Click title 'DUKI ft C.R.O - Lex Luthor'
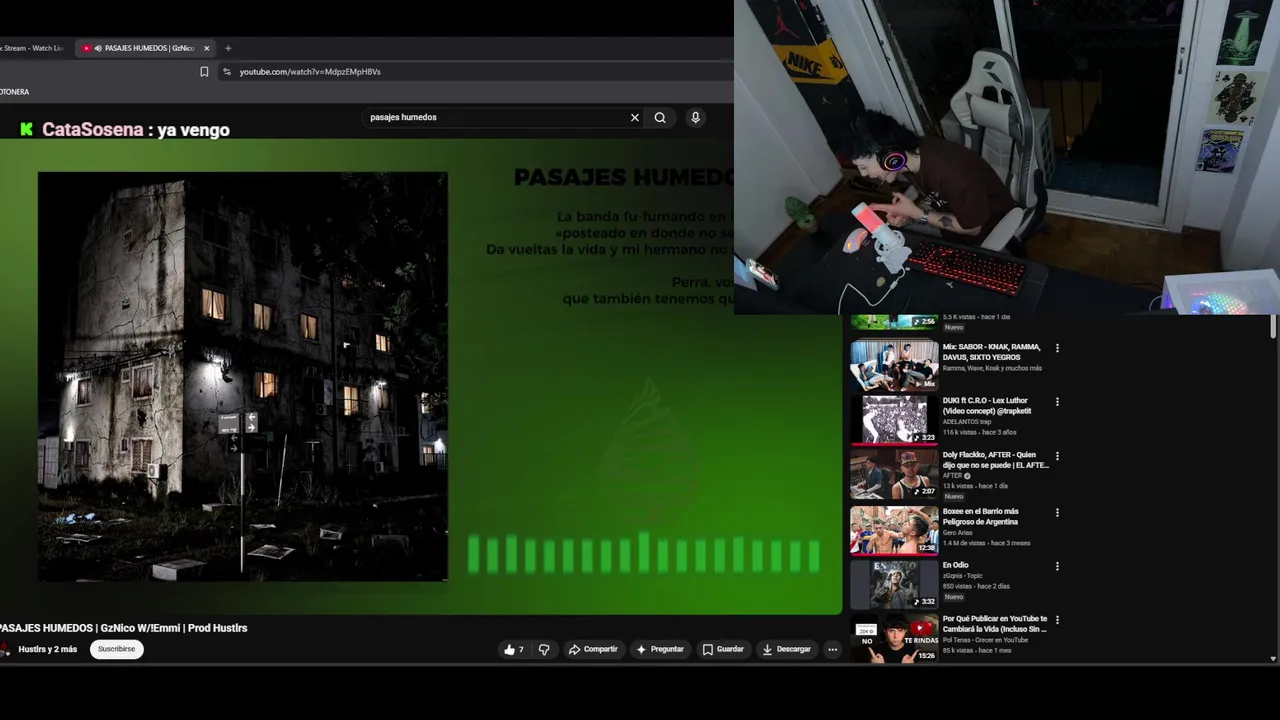 click(987, 406)
